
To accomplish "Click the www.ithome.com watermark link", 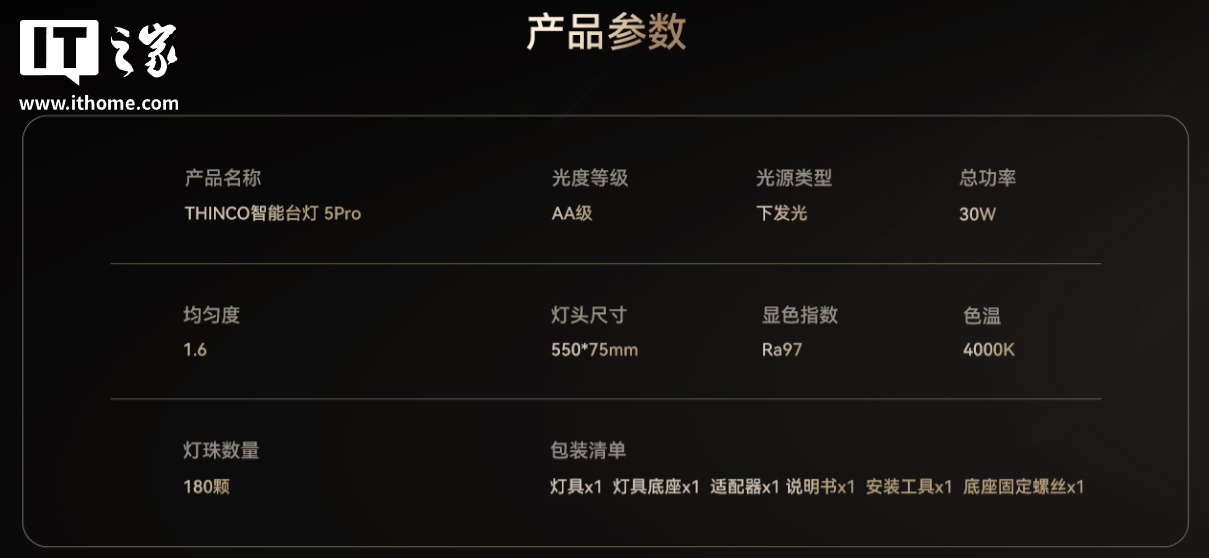I will tap(99, 103).
